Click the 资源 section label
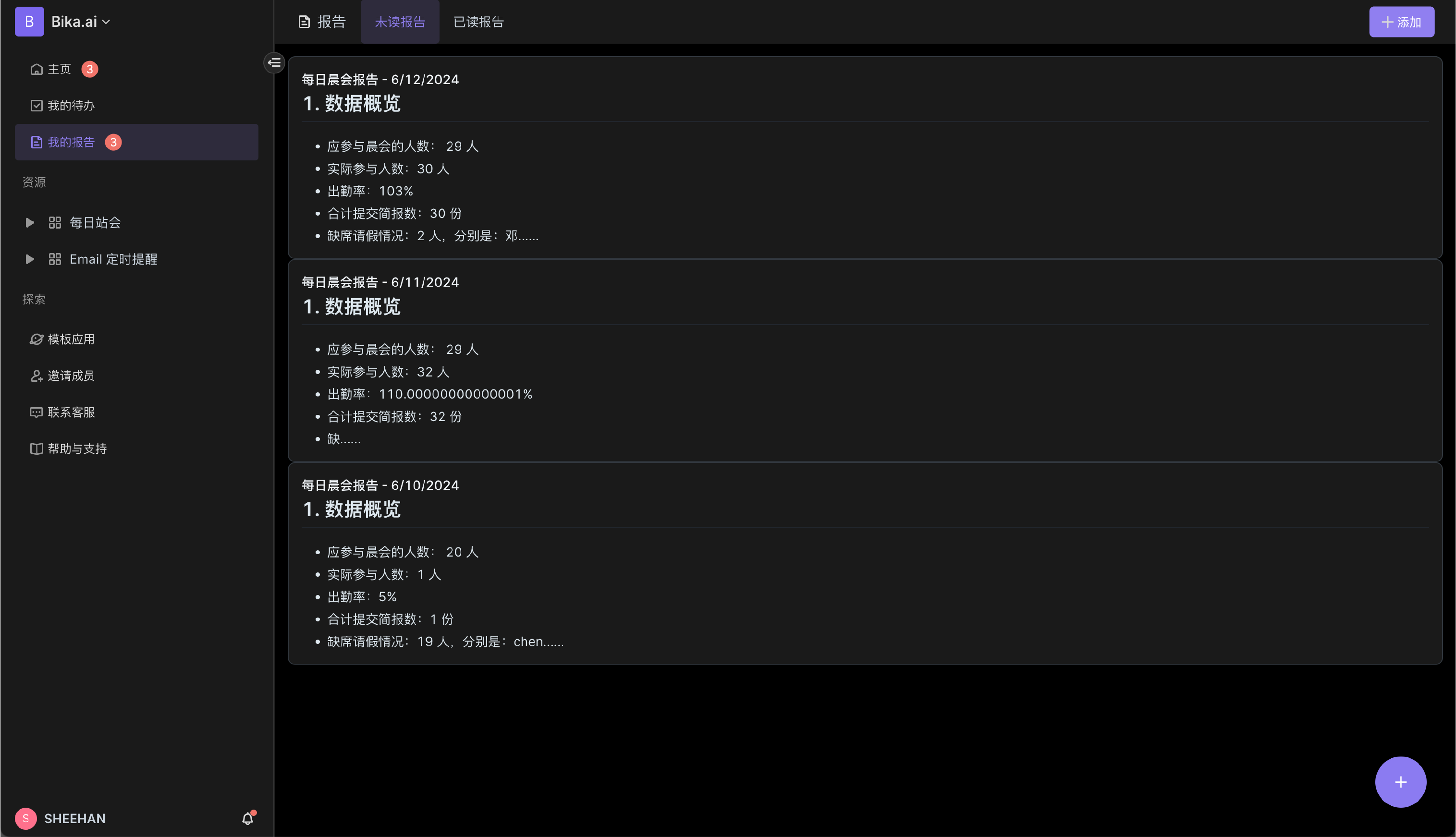 (34, 182)
